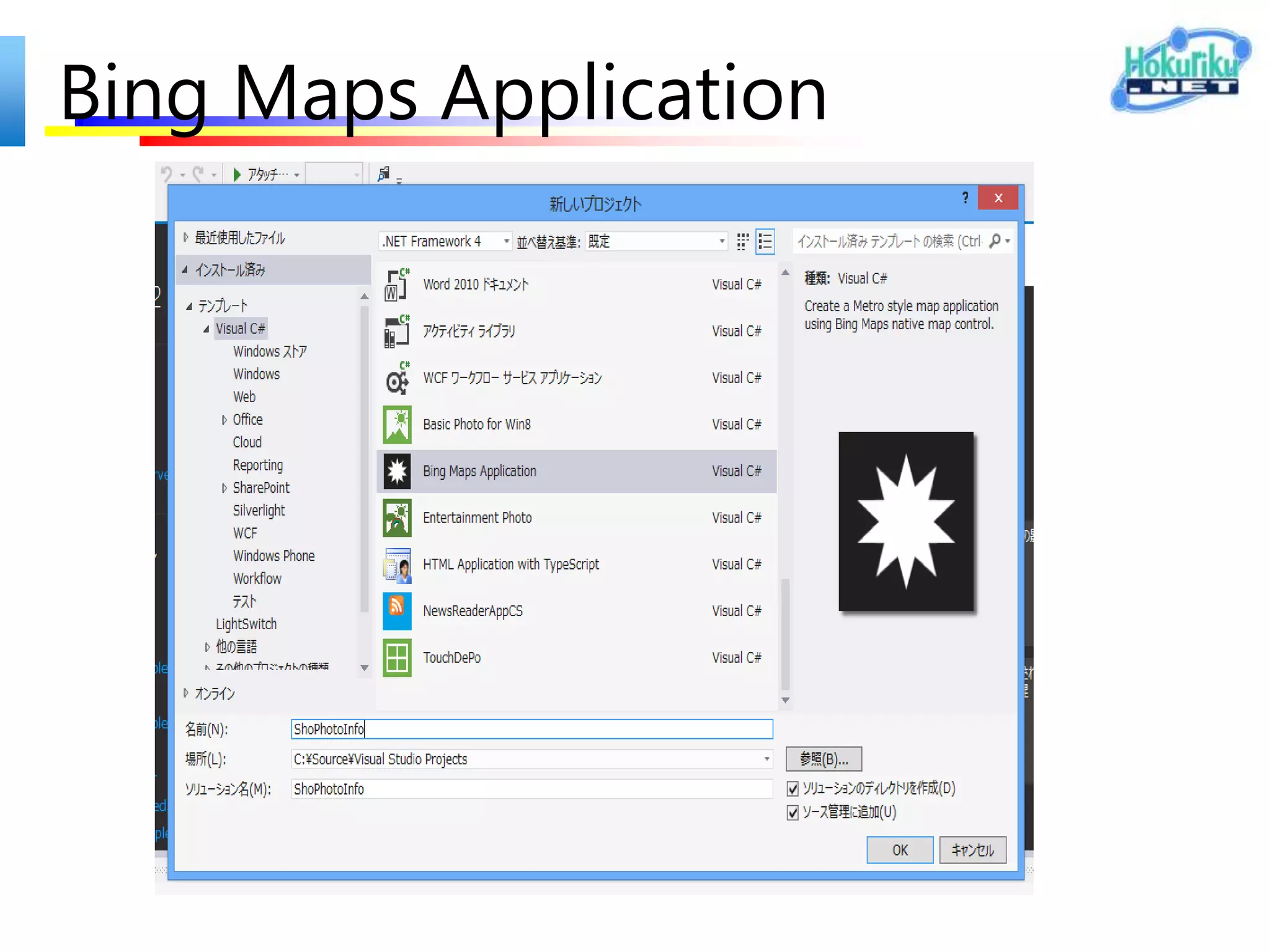
Task: Pick the Word 2010 document template icon
Action: click(x=397, y=285)
